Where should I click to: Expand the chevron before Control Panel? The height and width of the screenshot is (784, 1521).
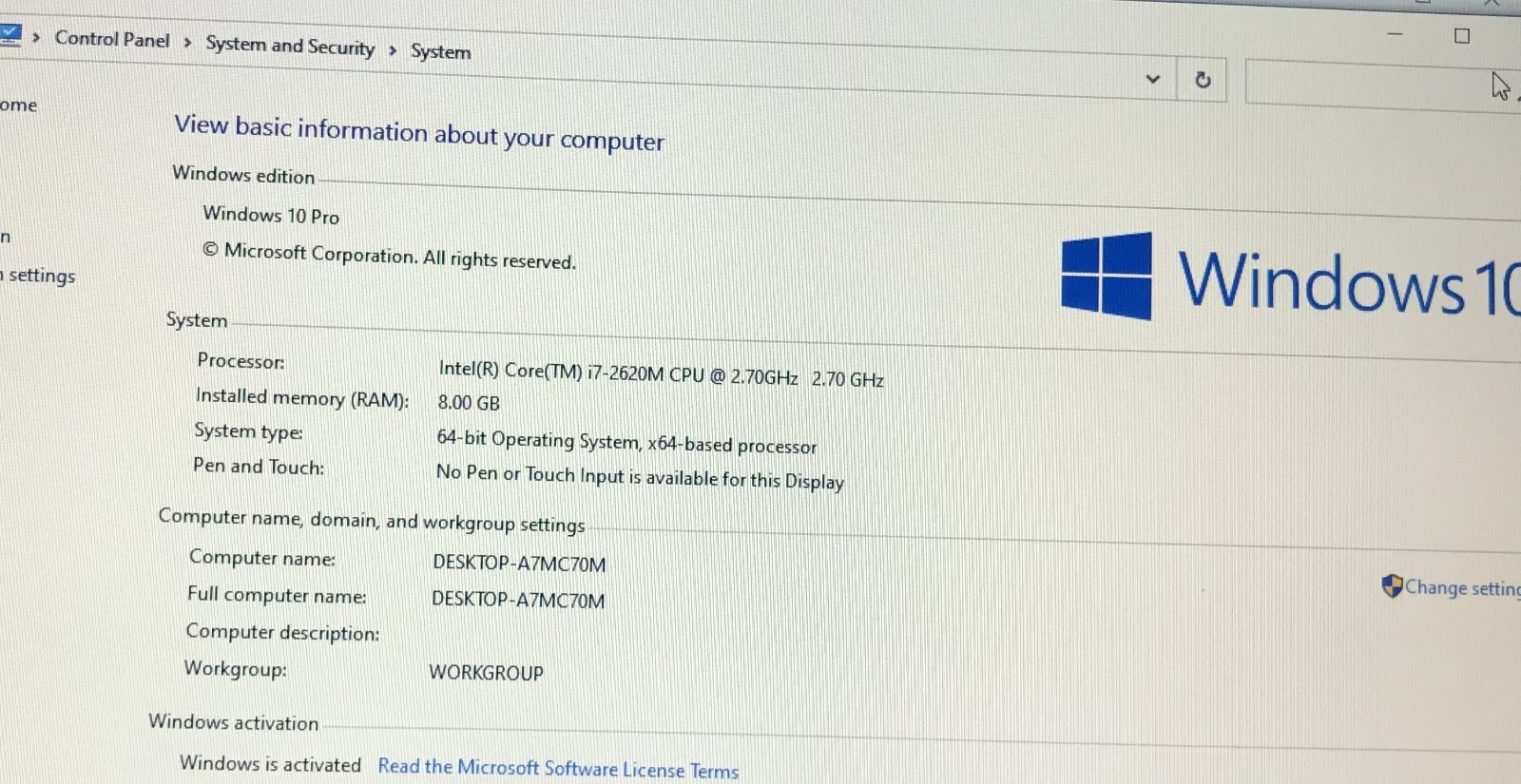(x=36, y=37)
